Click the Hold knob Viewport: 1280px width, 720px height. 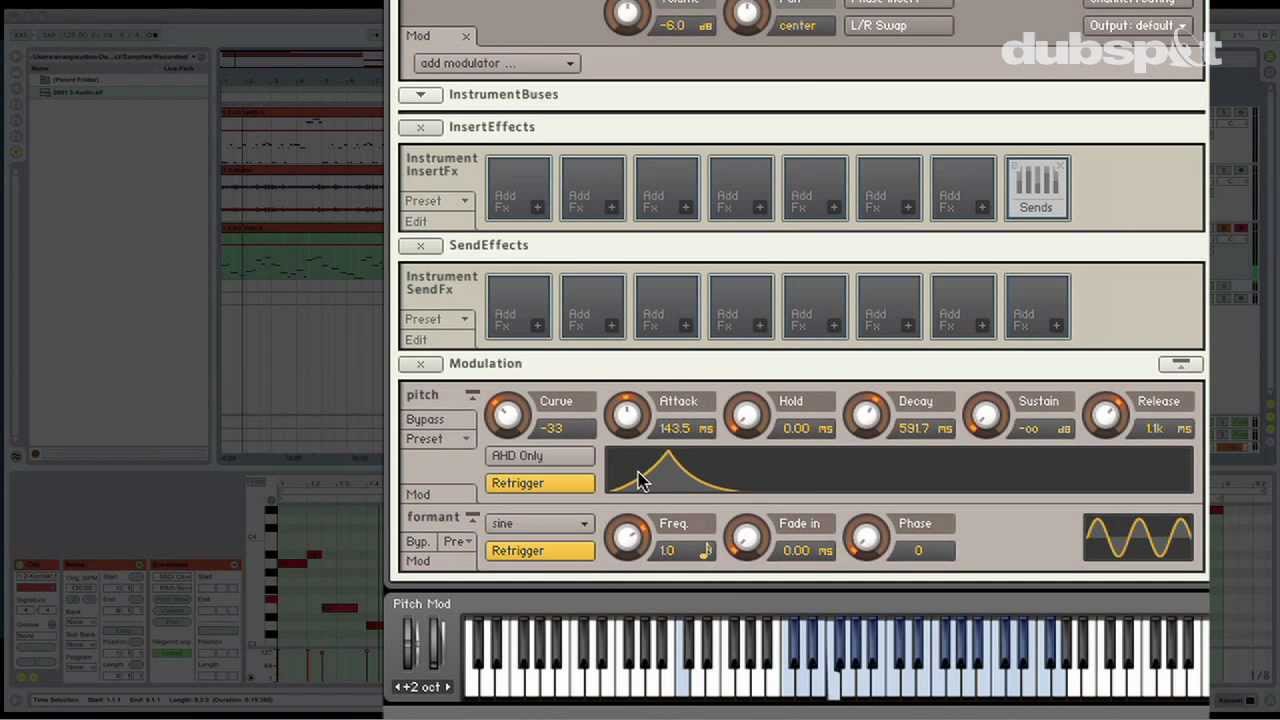746,416
